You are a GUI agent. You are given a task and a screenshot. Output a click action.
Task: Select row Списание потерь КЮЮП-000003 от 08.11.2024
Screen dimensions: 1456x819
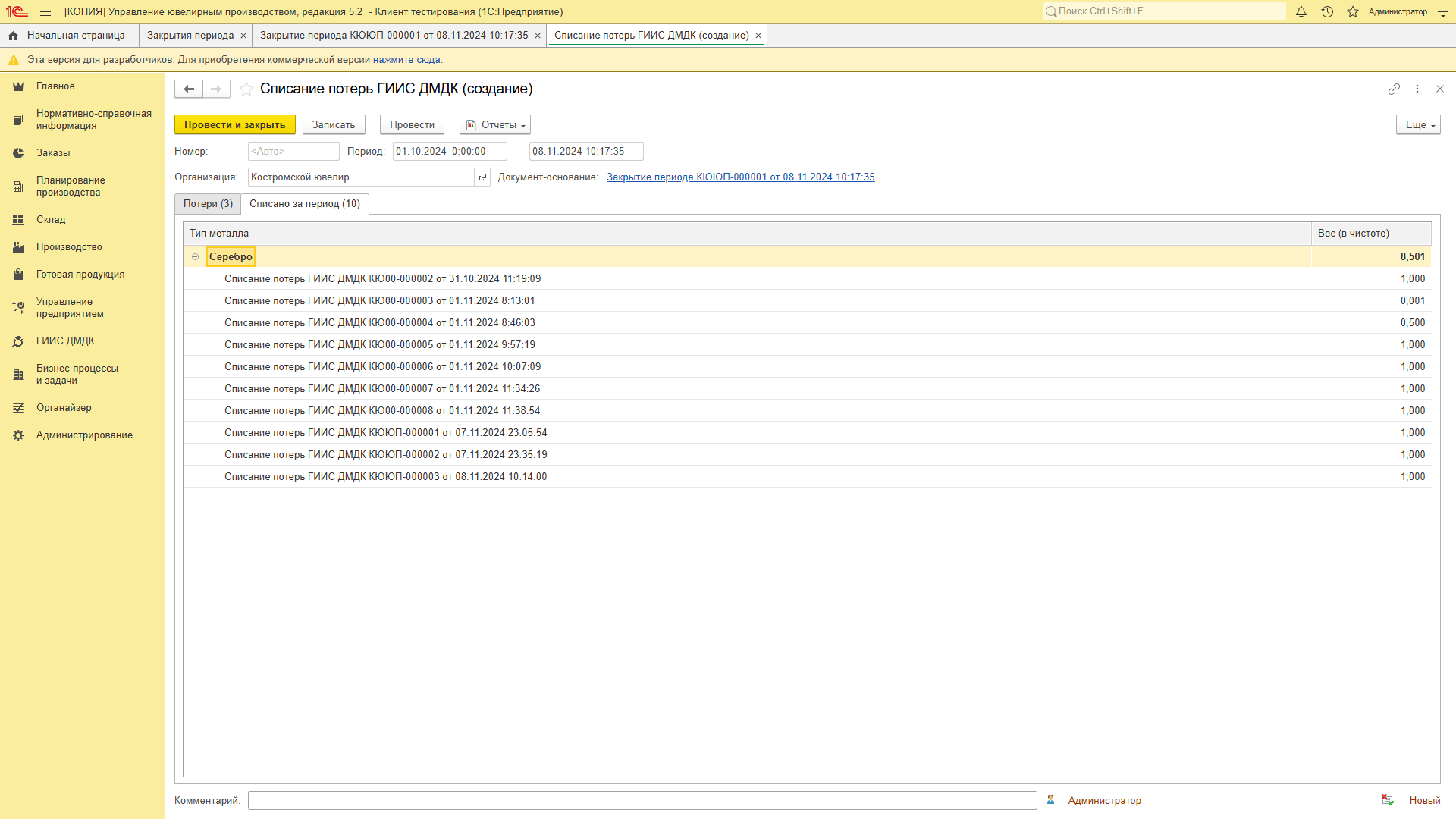[x=808, y=477]
